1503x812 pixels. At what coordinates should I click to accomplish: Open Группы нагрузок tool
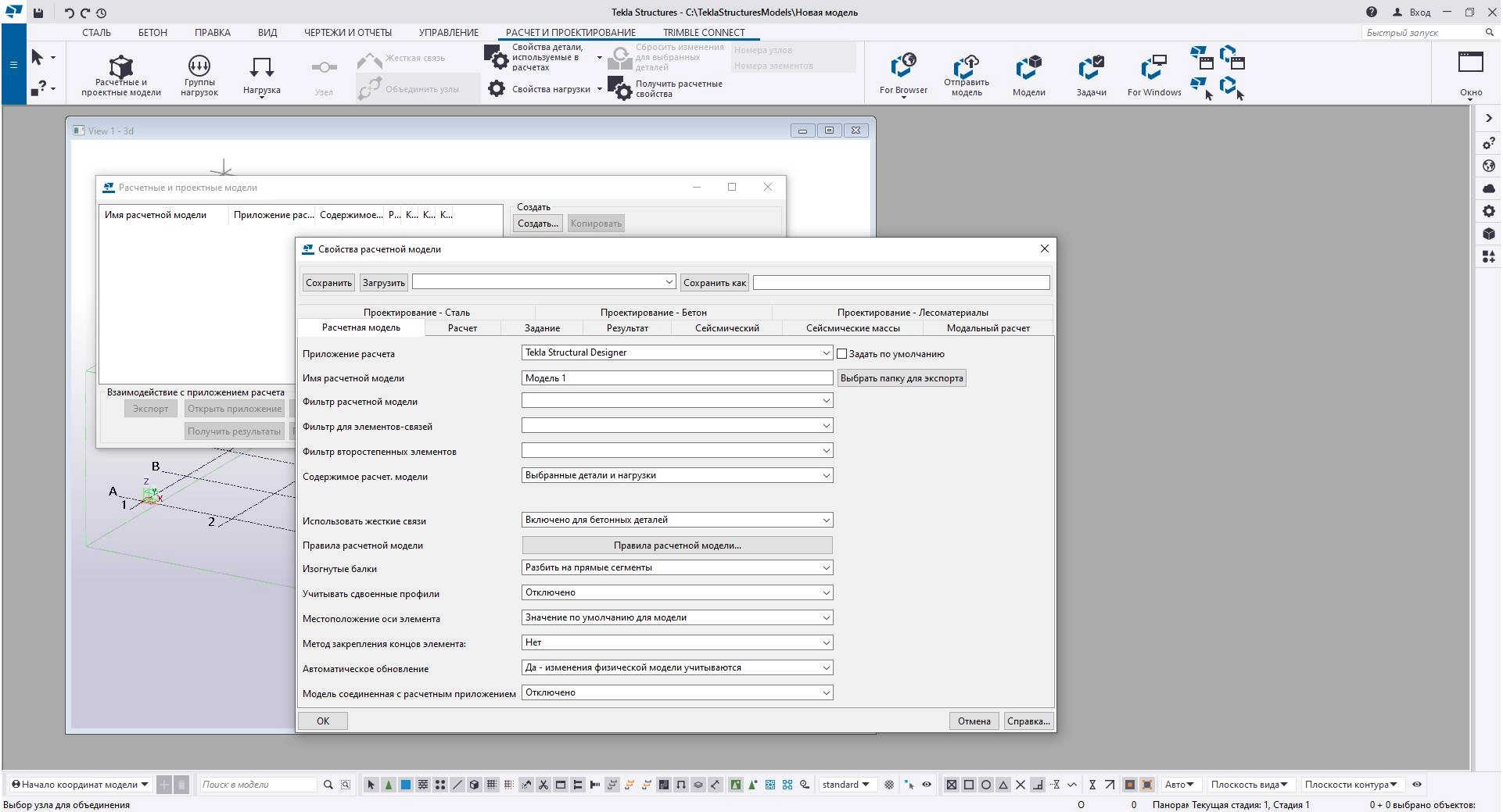pos(199,76)
